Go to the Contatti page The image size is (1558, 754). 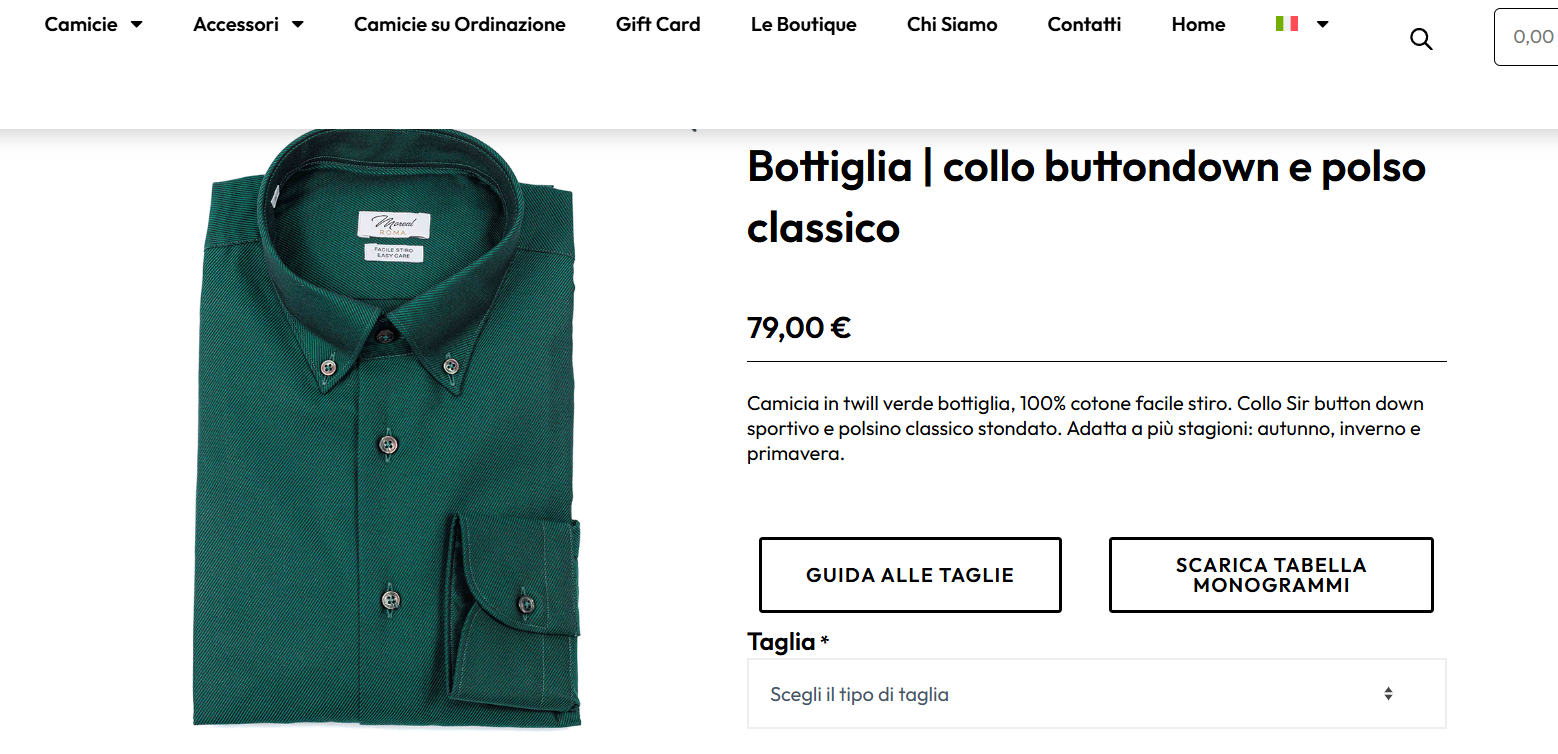click(1084, 25)
